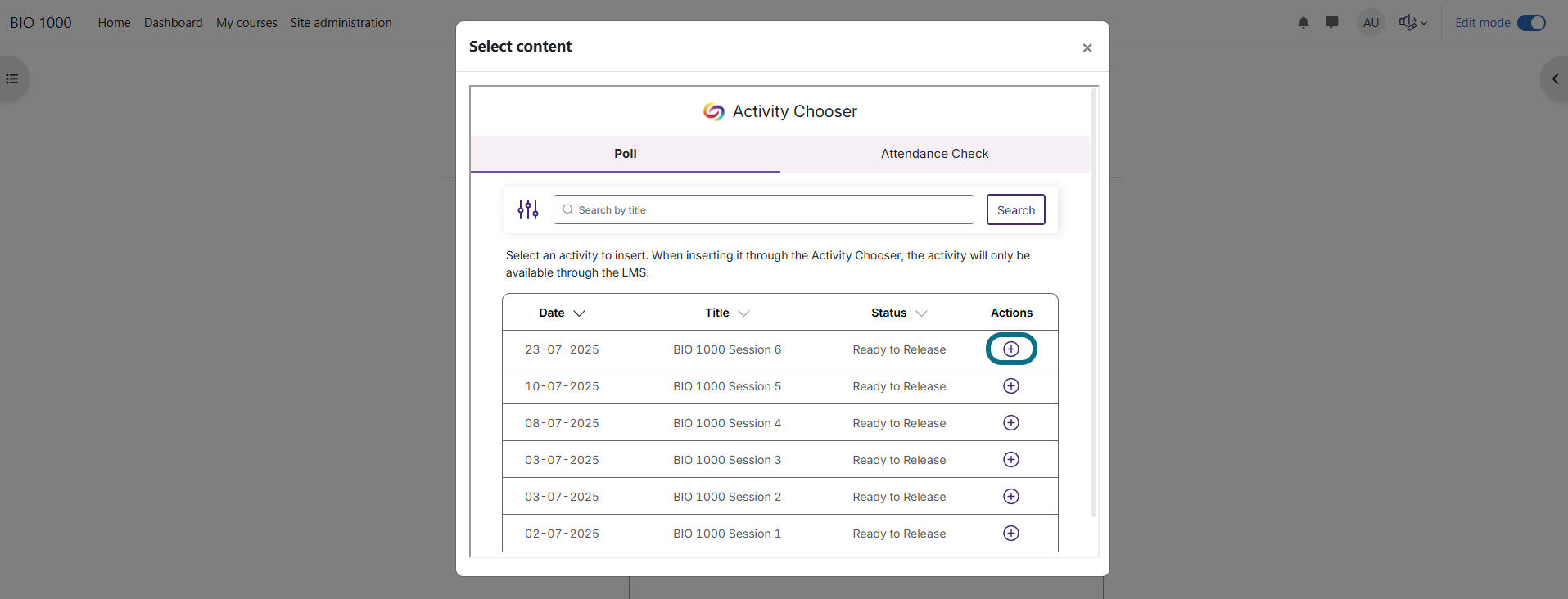Image resolution: width=1568 pixels, height=599 pixels.
Task: Add BIO 1000 Session 3 poll
Action: [x=1011, y=459]
